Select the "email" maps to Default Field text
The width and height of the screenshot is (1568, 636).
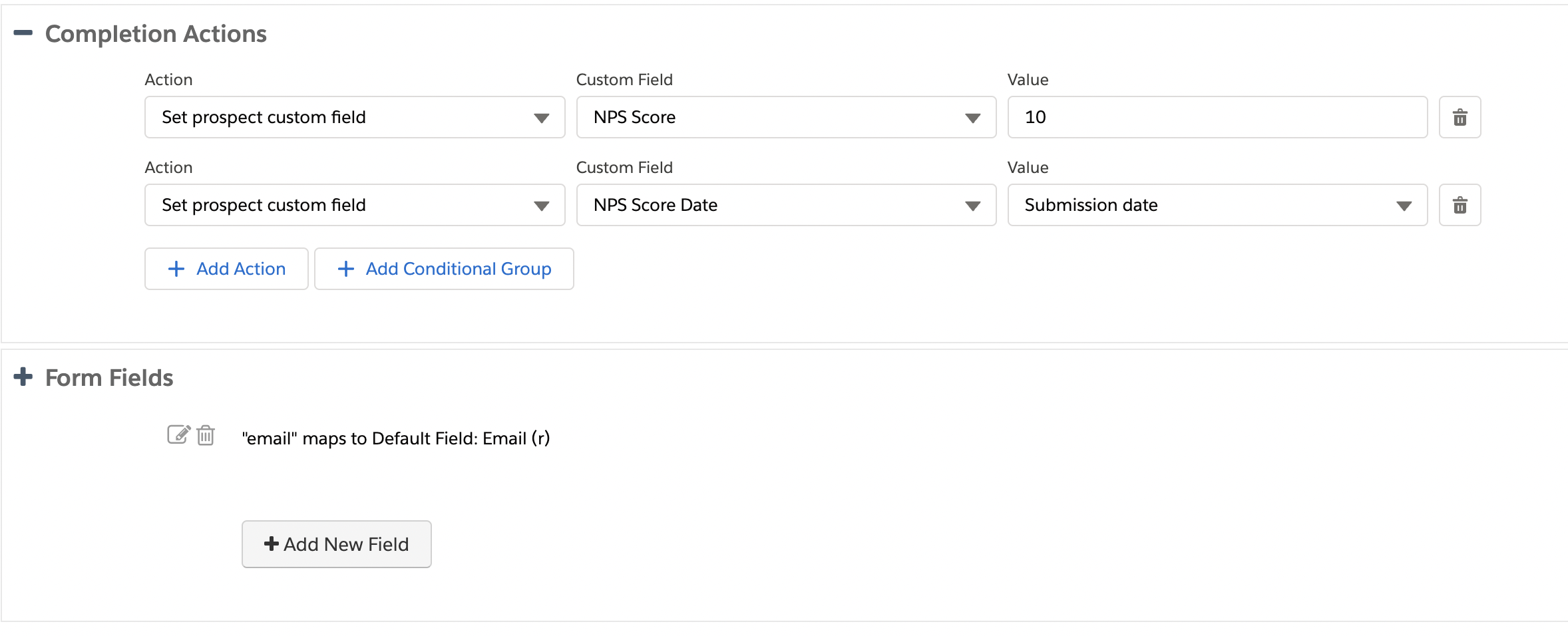click(x=396, y=438)
